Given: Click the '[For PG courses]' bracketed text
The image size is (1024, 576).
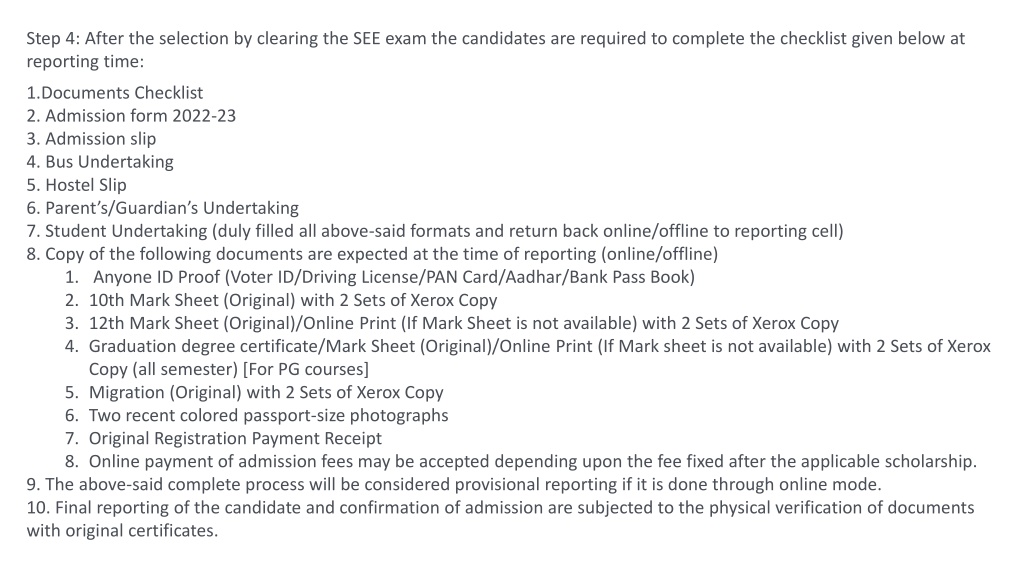Looking at the screenshot, I should (x=306, y=369).
